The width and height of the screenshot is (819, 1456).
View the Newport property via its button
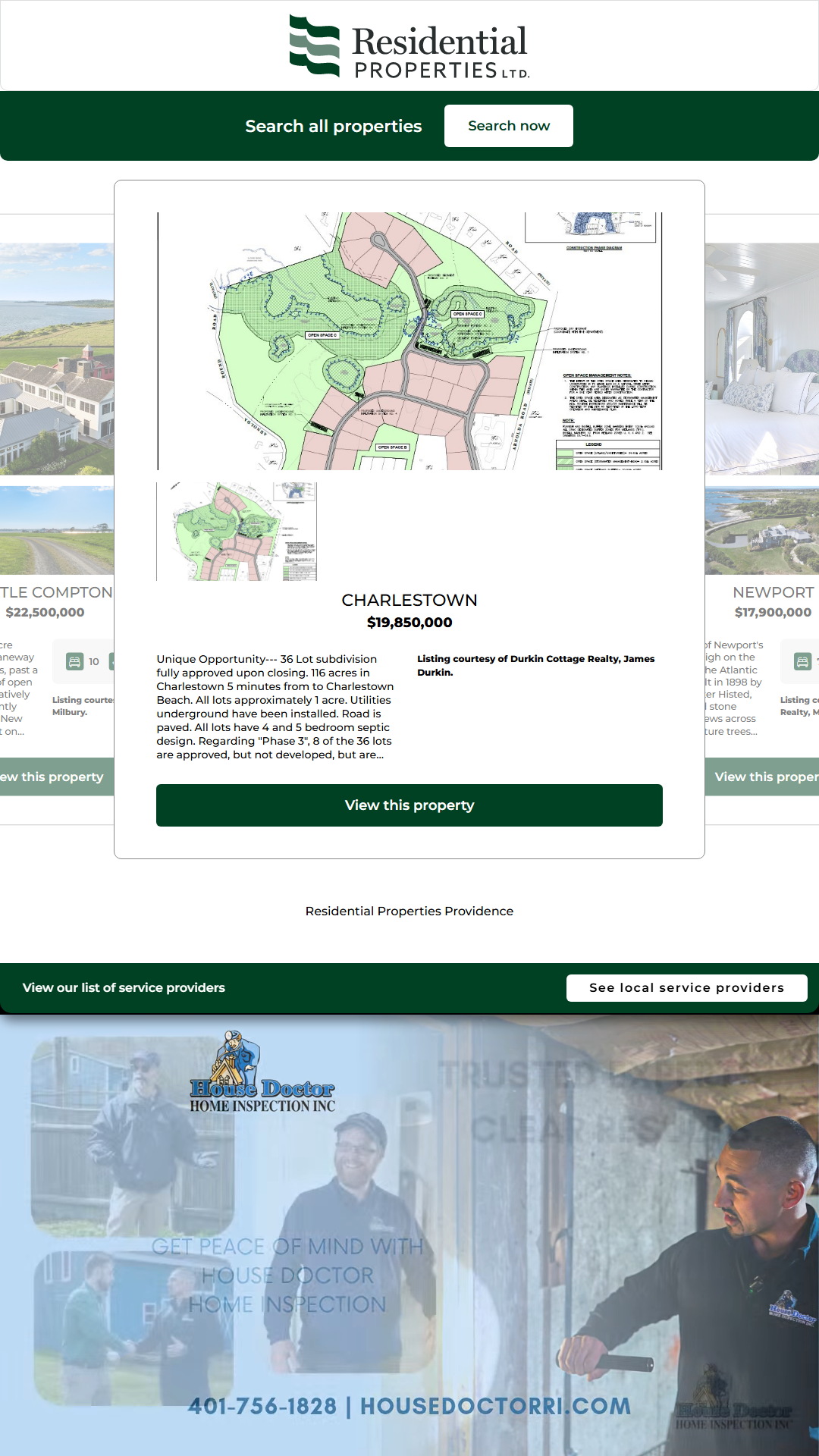764,777
